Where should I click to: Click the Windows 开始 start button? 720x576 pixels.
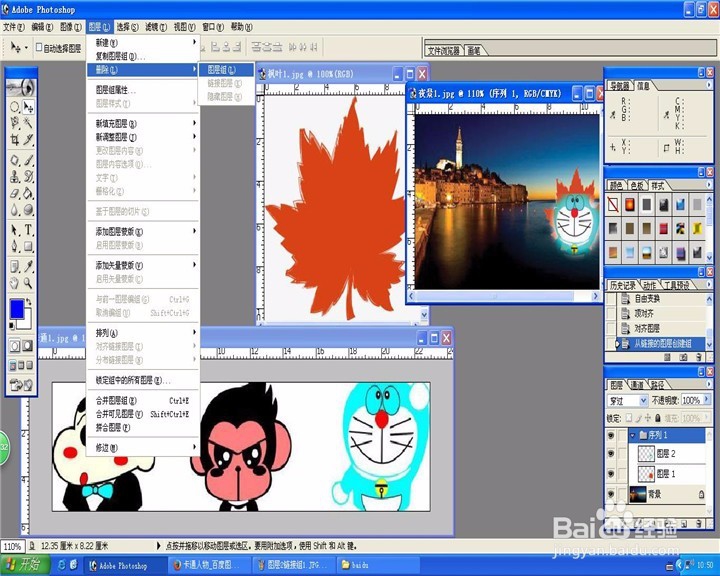tap(24, 565)
